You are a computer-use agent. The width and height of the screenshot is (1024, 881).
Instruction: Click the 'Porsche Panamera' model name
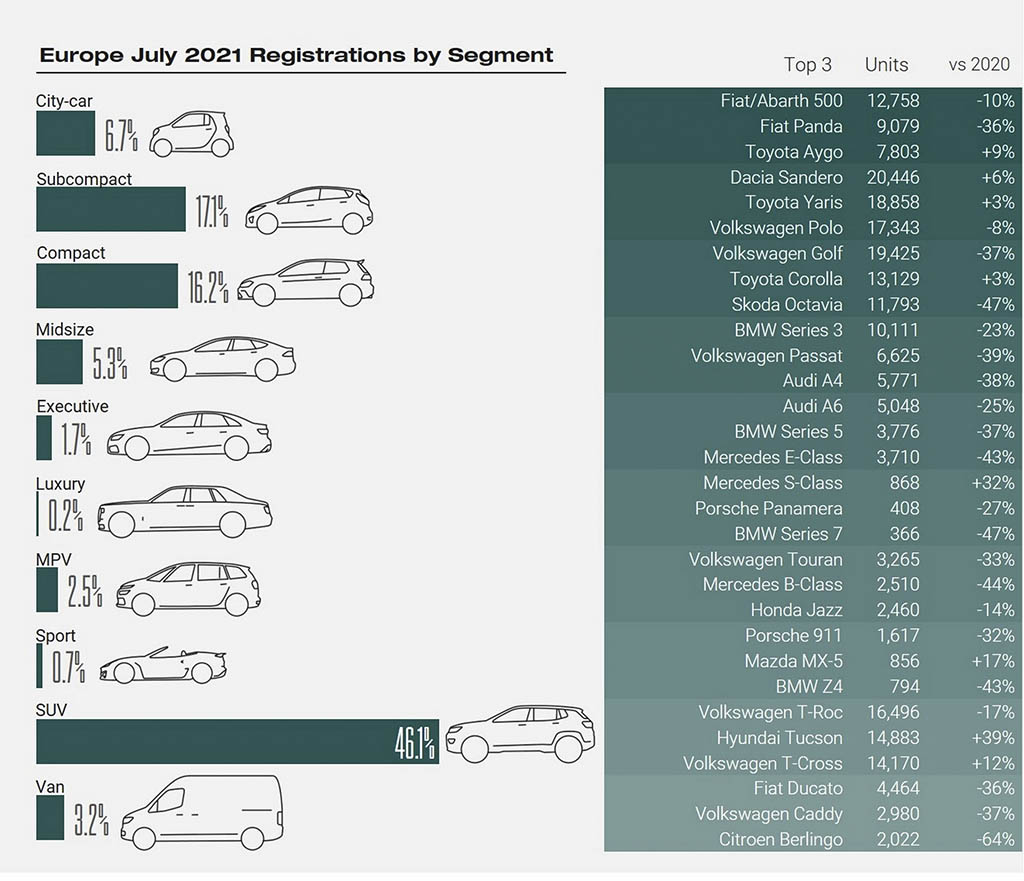point(769,508)
